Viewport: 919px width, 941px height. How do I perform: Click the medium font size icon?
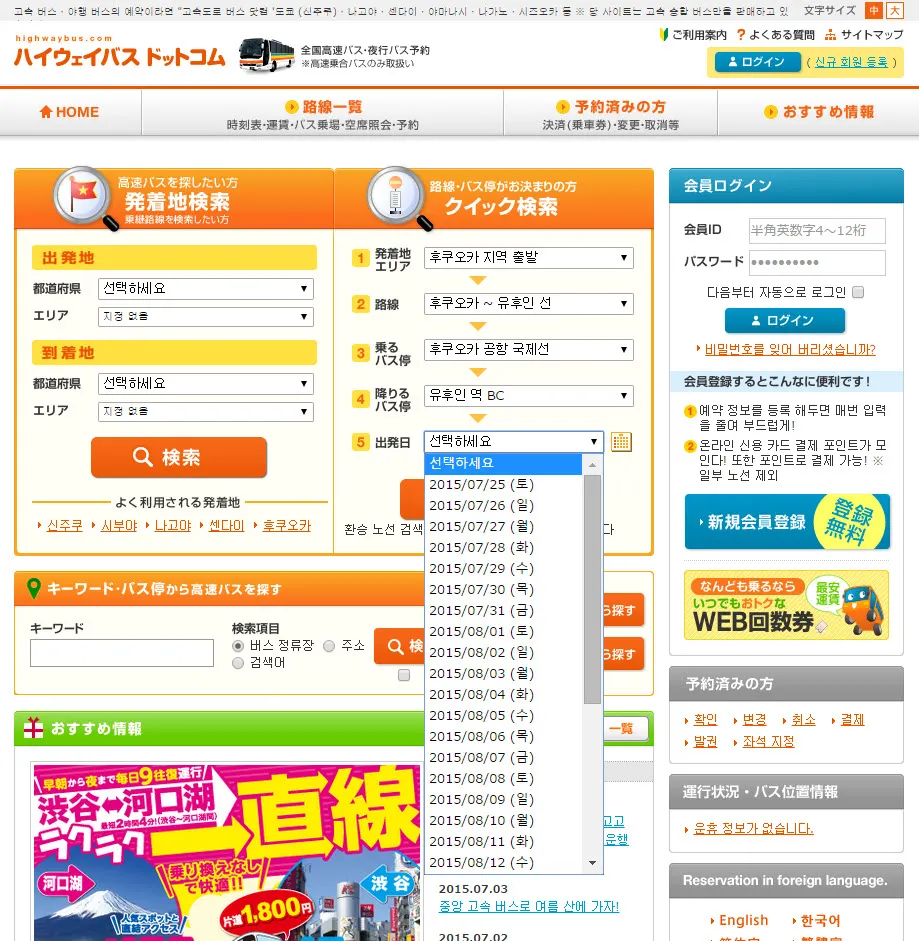coord(874,11)
